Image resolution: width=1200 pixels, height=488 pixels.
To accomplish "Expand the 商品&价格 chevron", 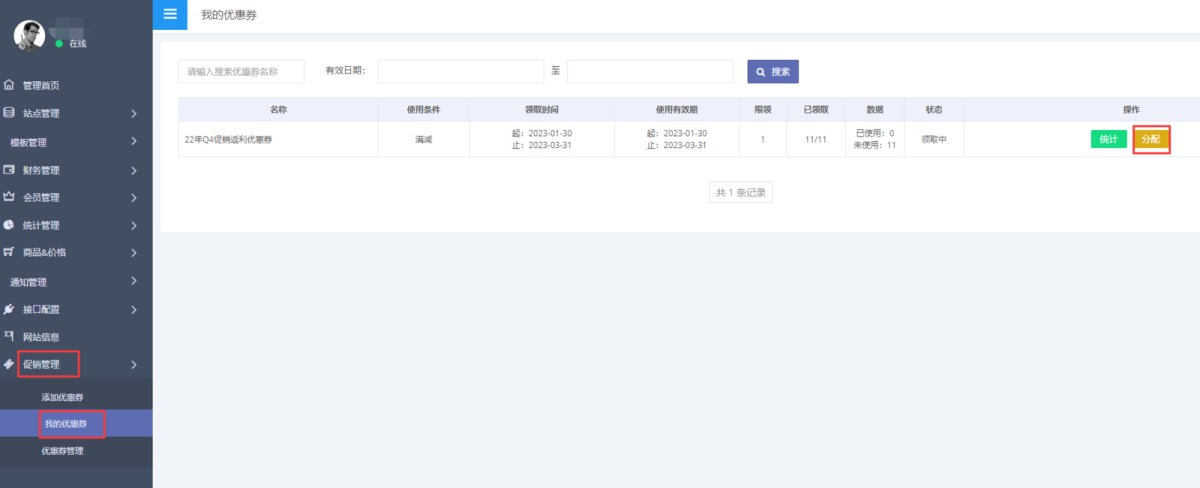I will coord(134,253).
